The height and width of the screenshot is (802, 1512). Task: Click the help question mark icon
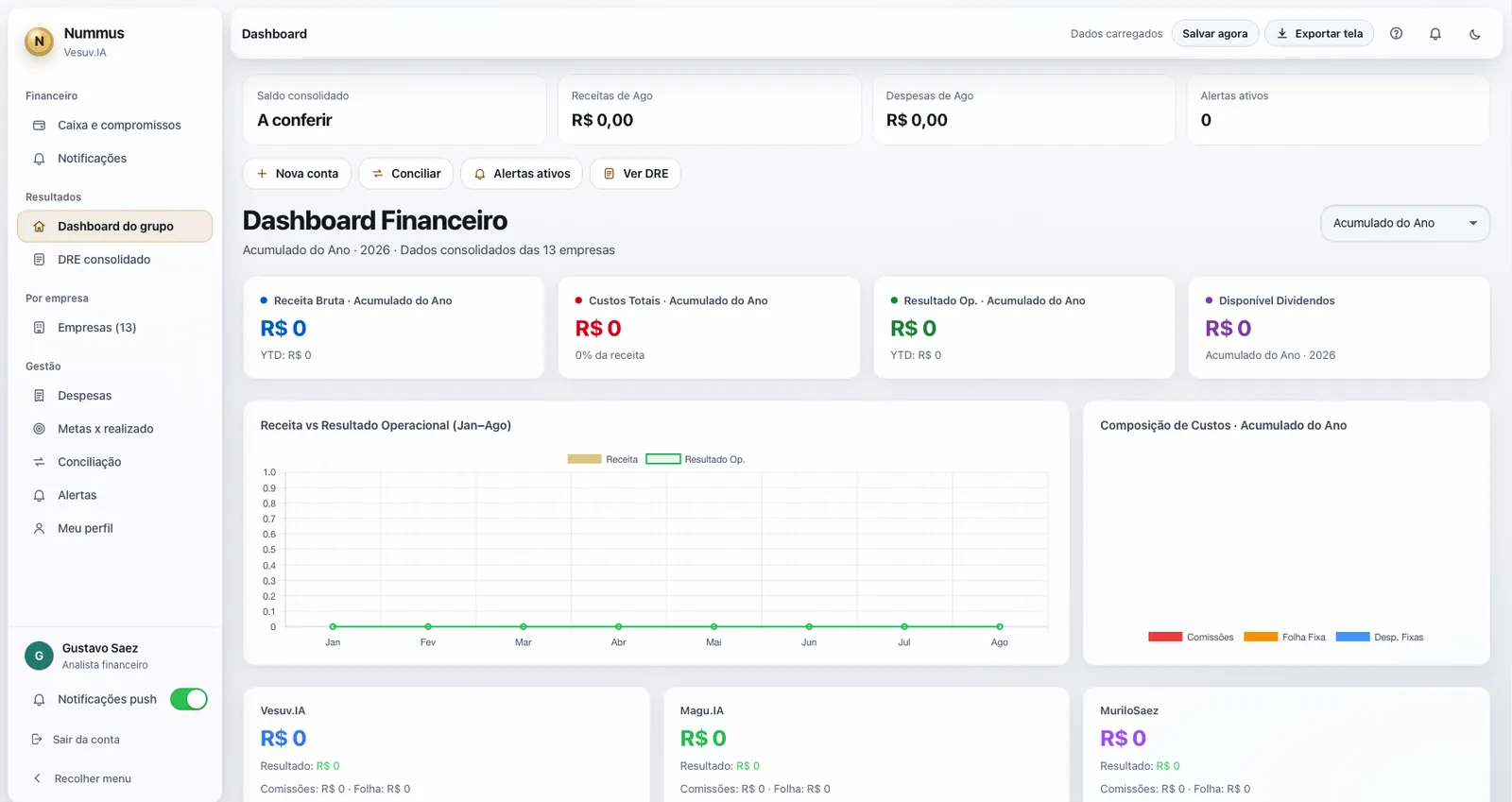[x=1396, y=33]
